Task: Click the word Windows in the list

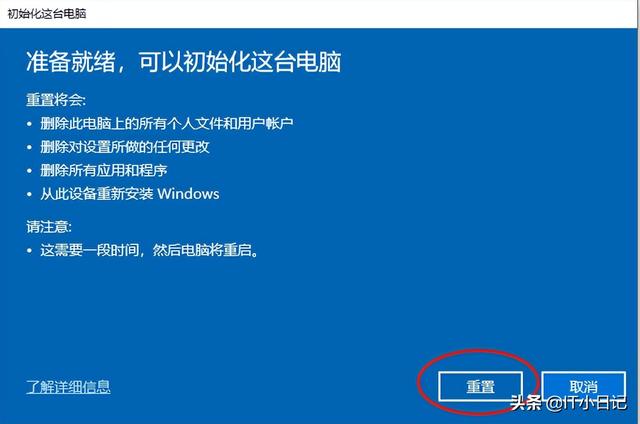Action: coord(188,194)
